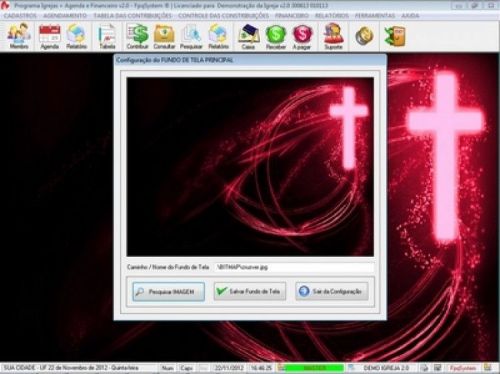Click the exit door toolbar icon
The image size is (500, 374).
(395, 36)
